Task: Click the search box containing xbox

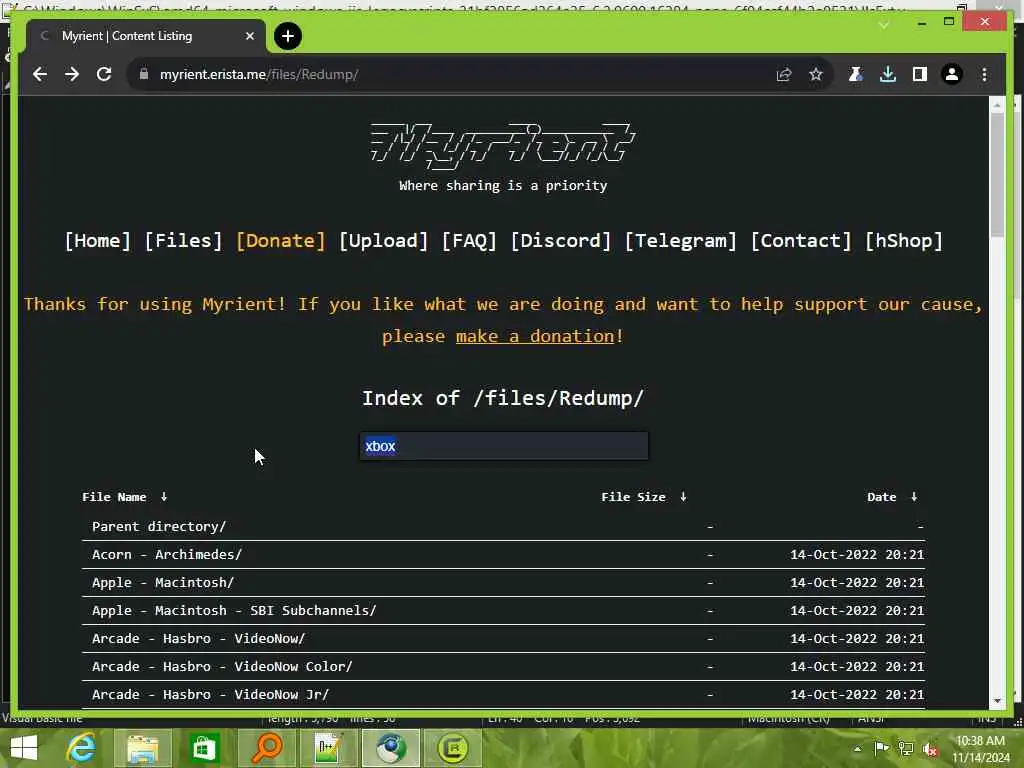Action: click(x=504, y=446)
